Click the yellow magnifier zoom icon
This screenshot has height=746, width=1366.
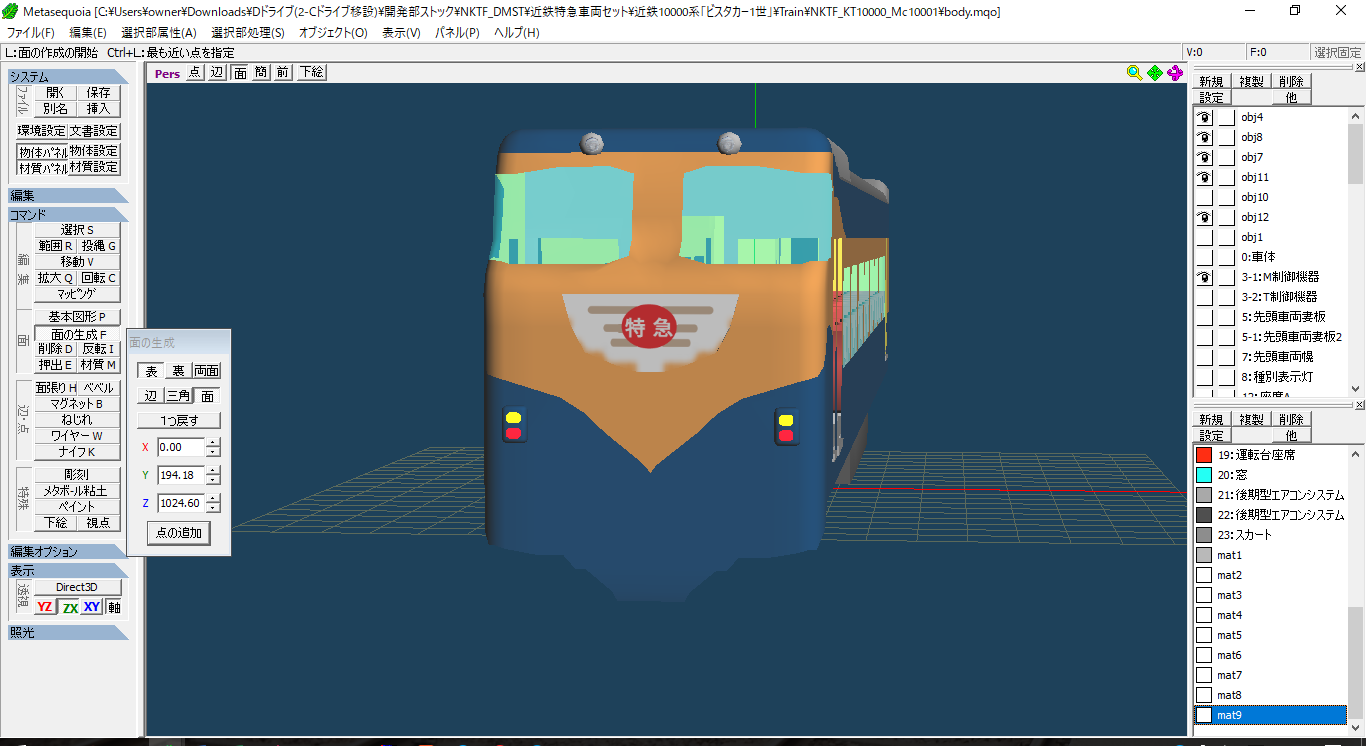pyautogui.click(x=1134, y=72)
